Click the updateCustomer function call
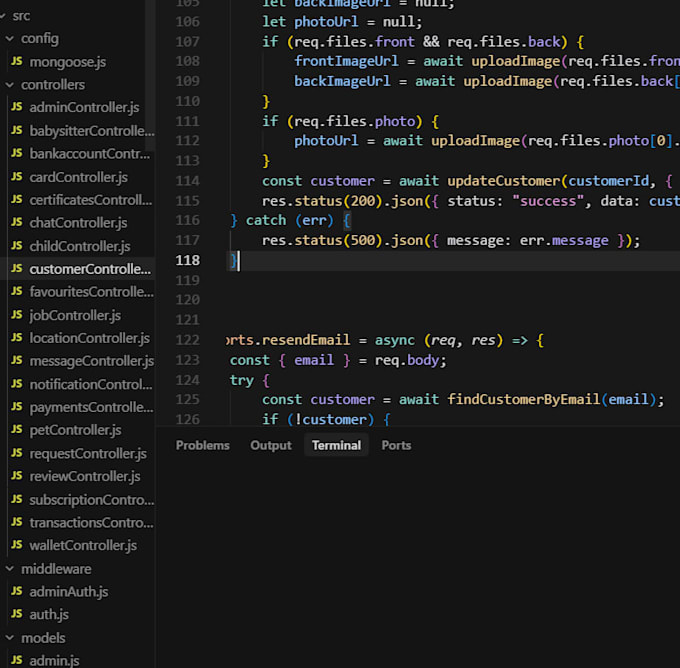Image resolution: width=680 pixels, height=668 pixels. click(503, 181)
